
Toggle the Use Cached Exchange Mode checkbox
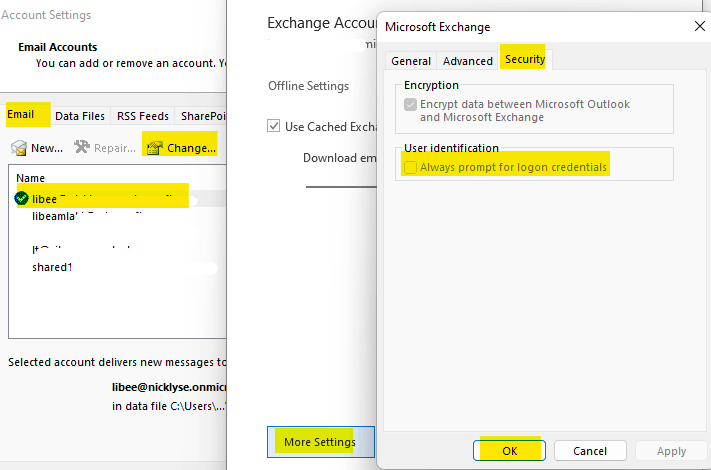click(x=274, y=126)
